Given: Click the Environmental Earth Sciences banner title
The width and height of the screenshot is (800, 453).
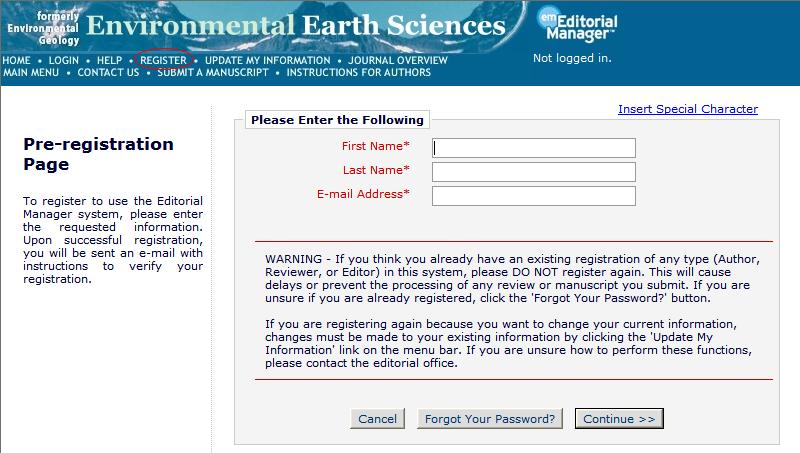Looking at the screenshot, I should (x=295, y=25).
